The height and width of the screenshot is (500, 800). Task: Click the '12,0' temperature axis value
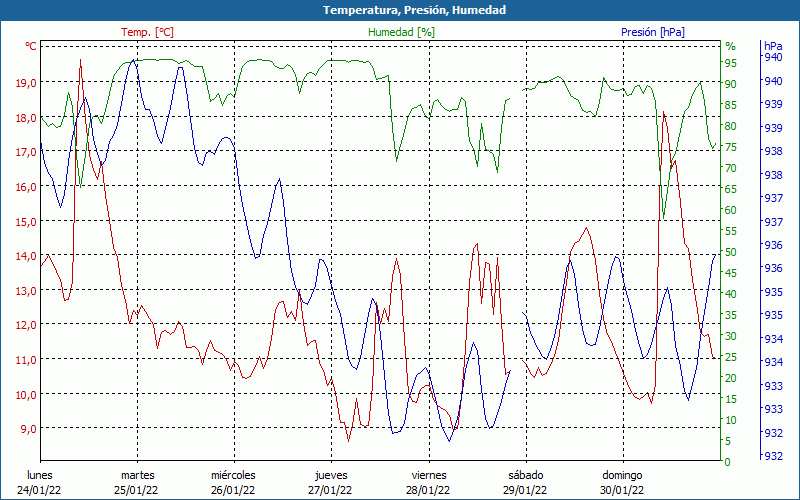(x=27, y=325)
